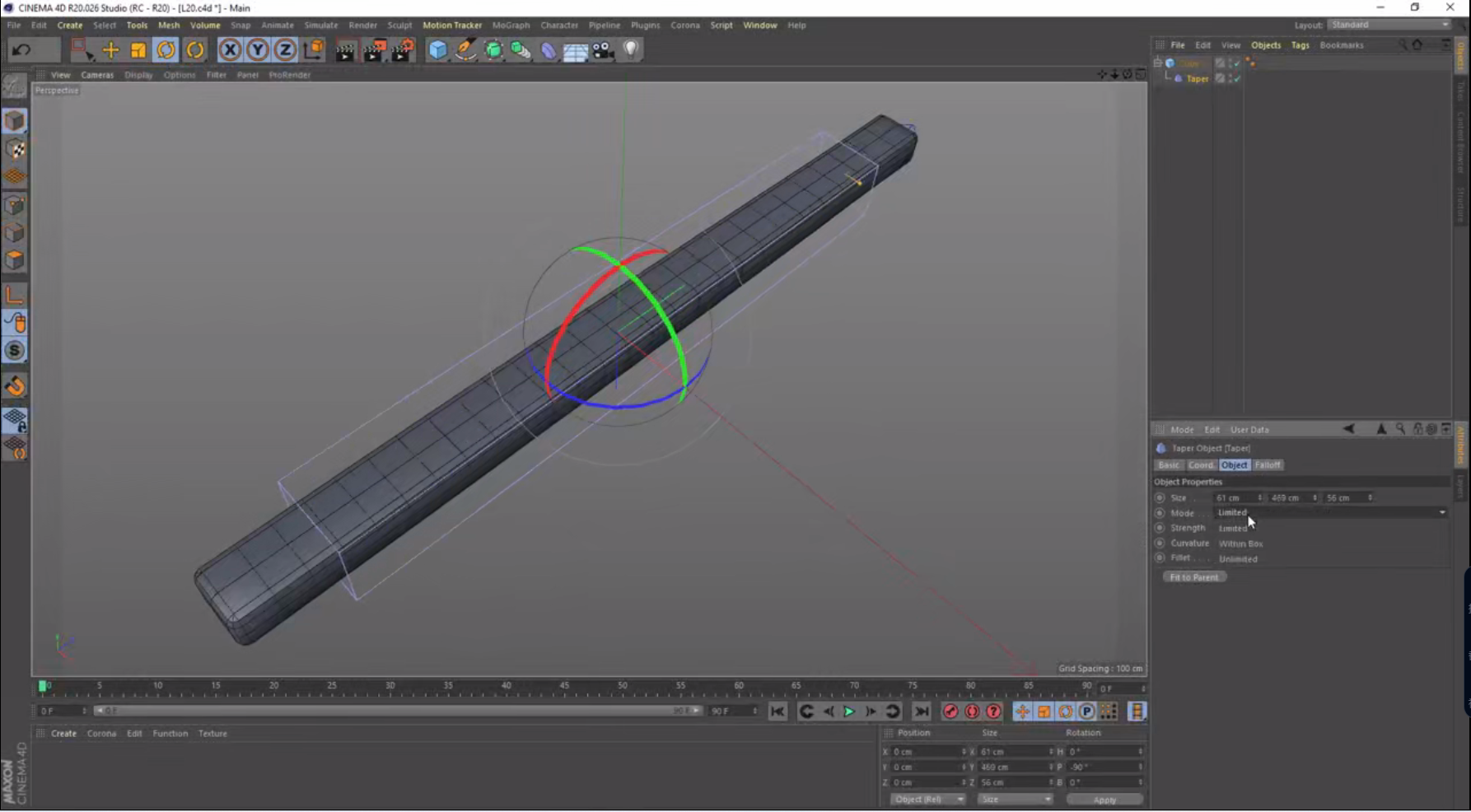The width and height of the screenshot is (1471, 812).
Task: Click the Undo arrow in the toolbar
Action: pos(20,50)
